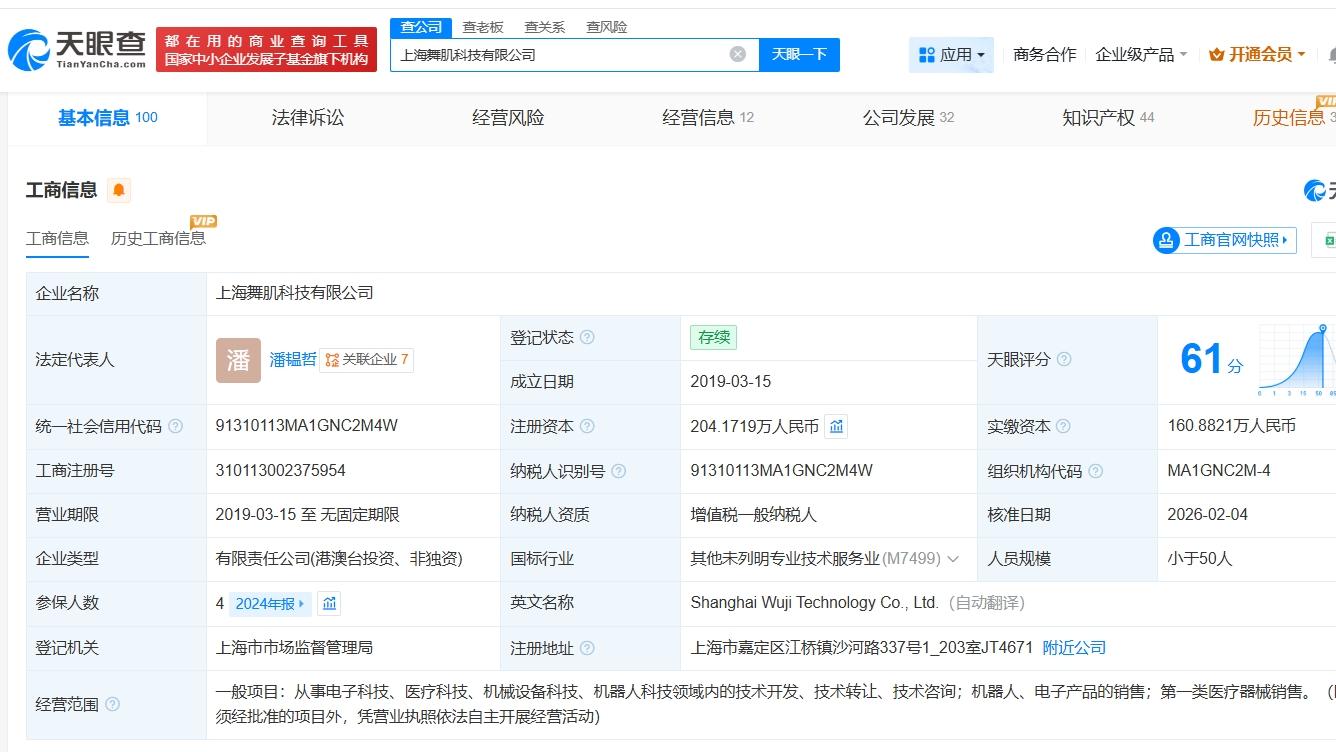Viewport: 1336px width, 752px height.
Task: Clear search box using the circled X icon
Action: (x=738, y=55)
